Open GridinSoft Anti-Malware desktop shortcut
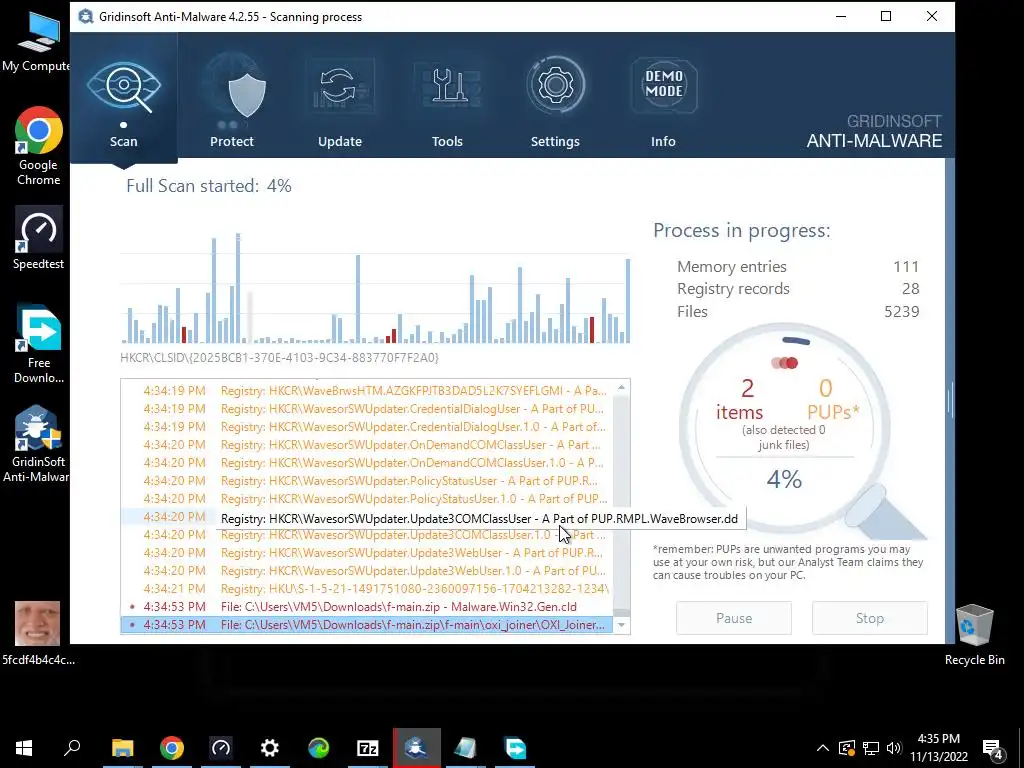 point(37,444)
